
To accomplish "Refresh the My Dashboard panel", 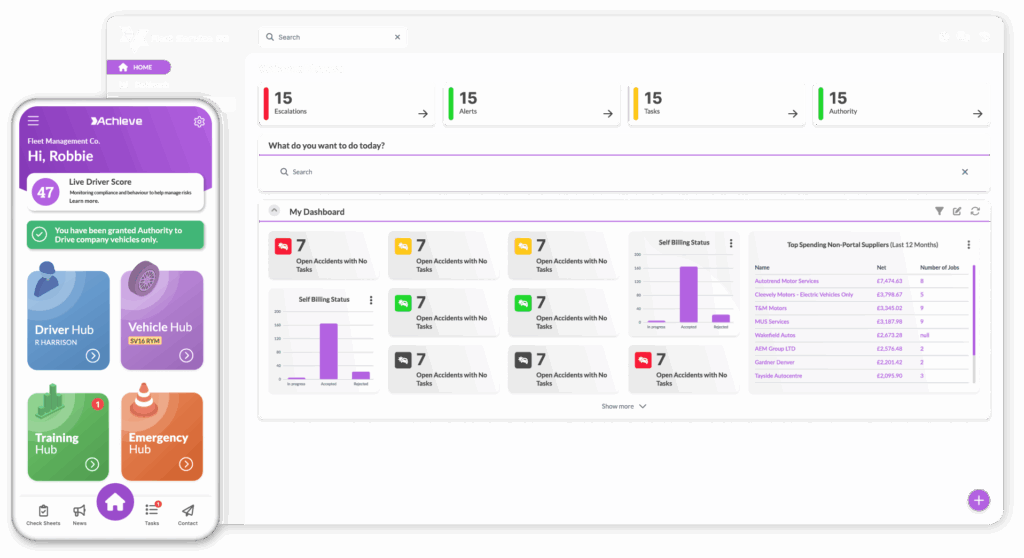I will [975, 211].
